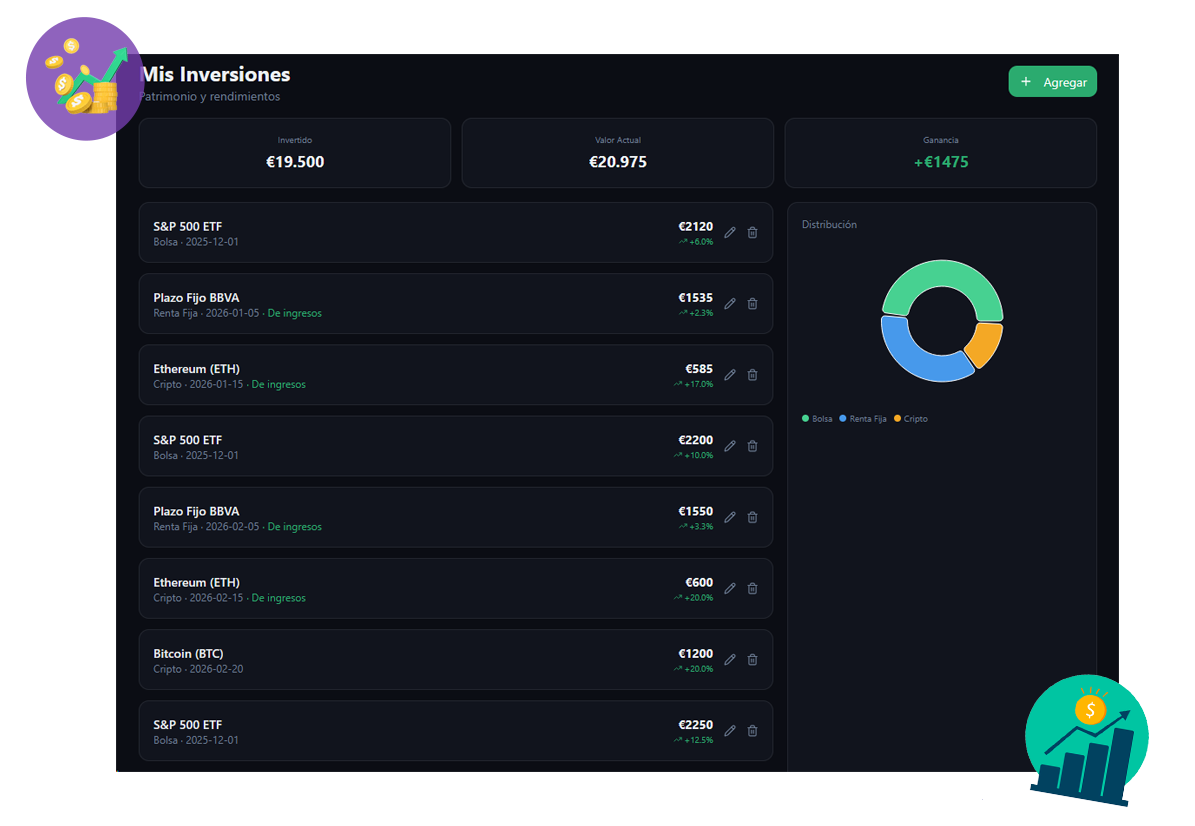Delete the Ethereum entry worth €600

point(752,588)
